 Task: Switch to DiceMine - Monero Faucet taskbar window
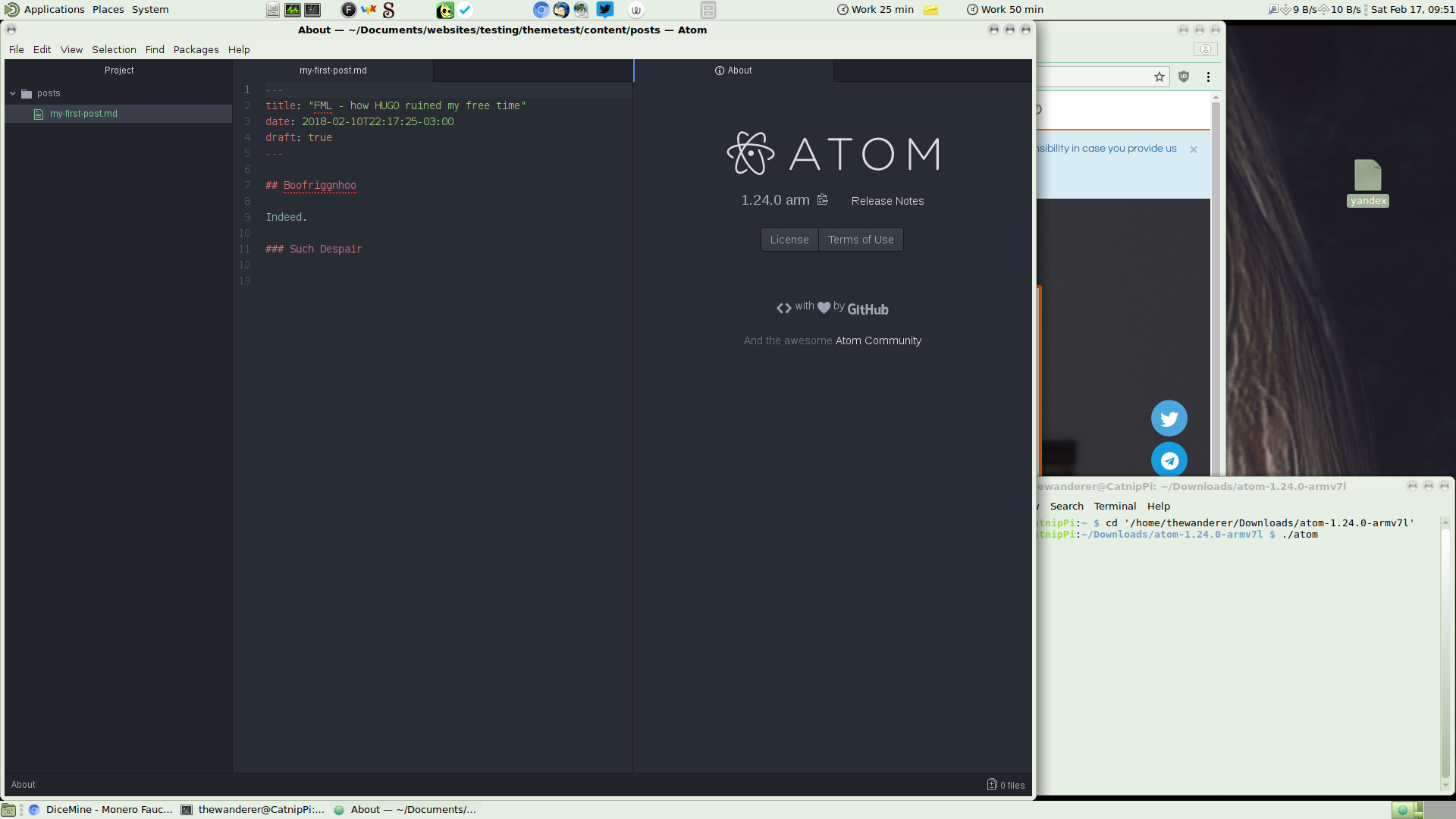click(x=101, y=810)
